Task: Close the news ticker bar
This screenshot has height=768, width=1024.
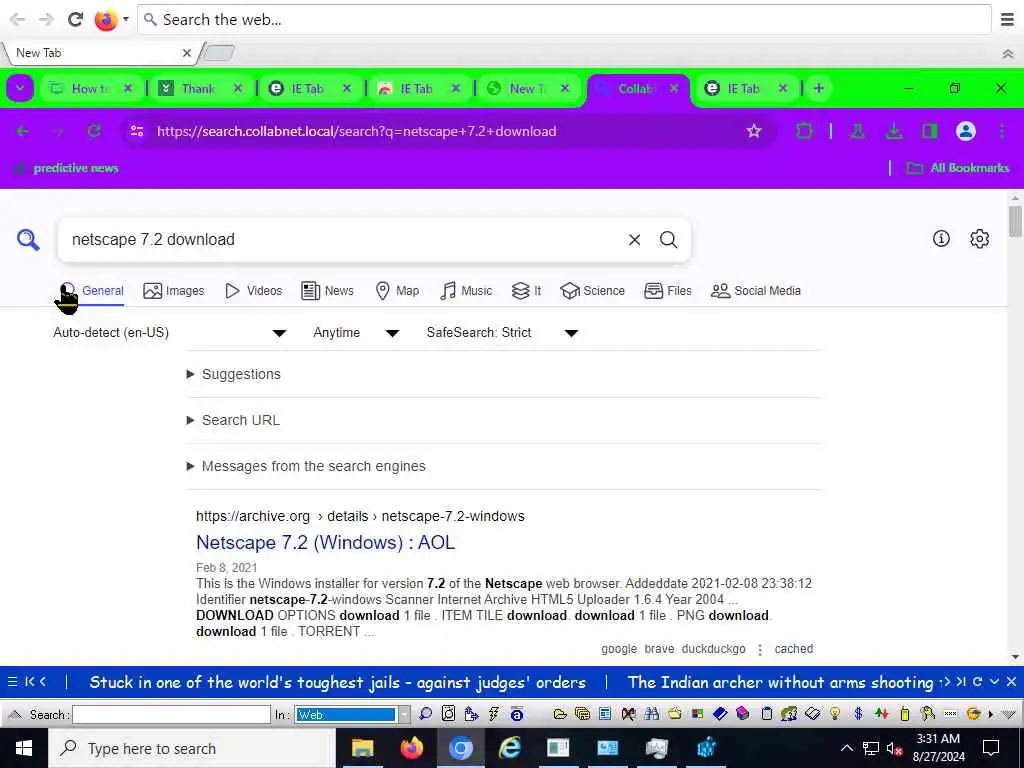Action: click(x=1011, y=682)
